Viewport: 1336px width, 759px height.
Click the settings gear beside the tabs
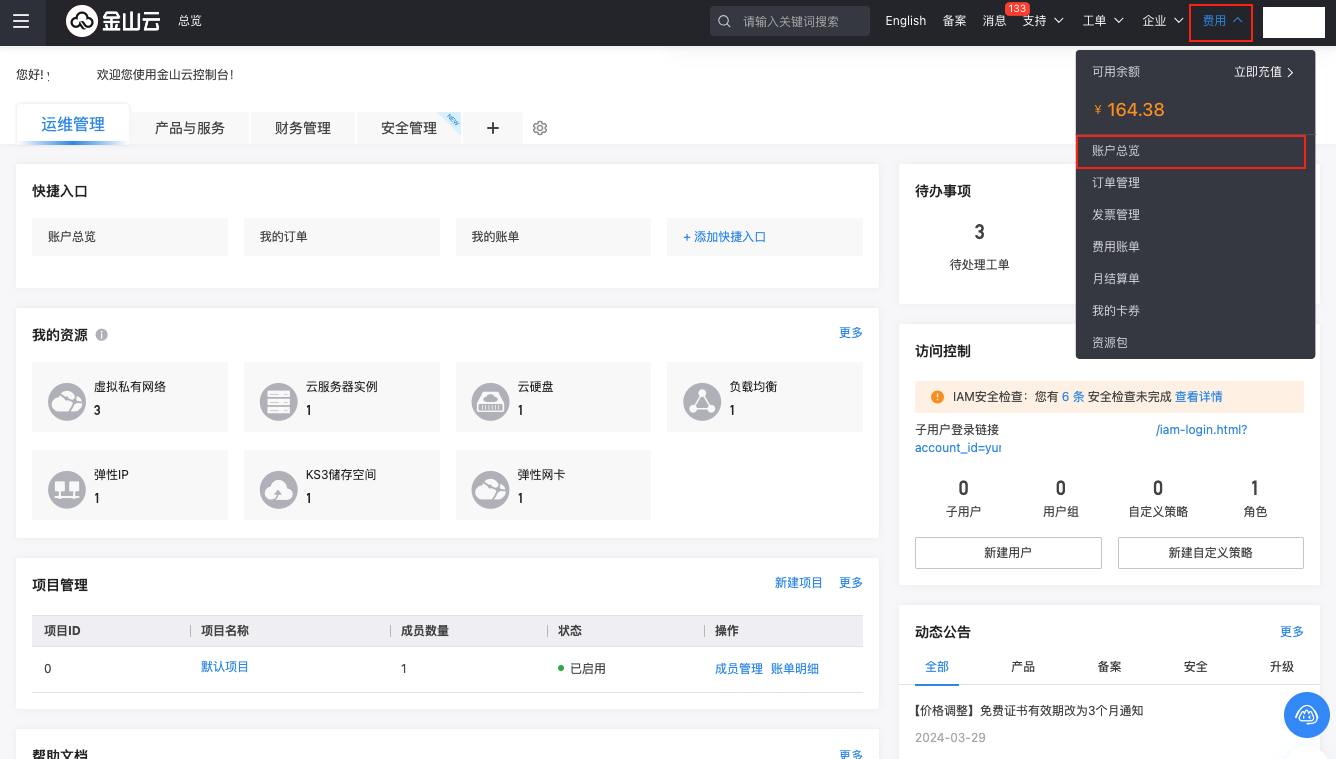coord(540,128)
